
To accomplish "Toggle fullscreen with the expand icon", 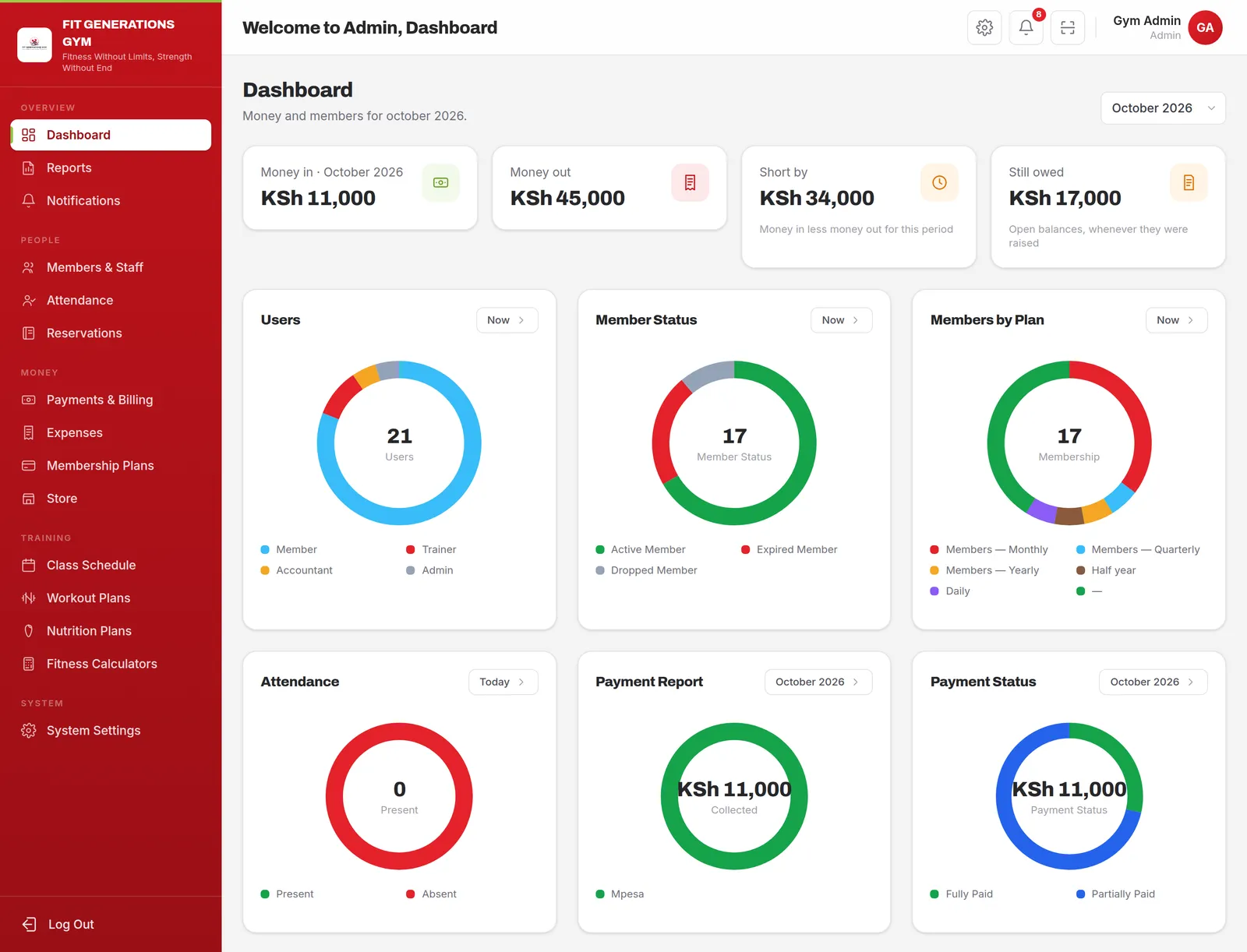I will tap(1068, 27).
